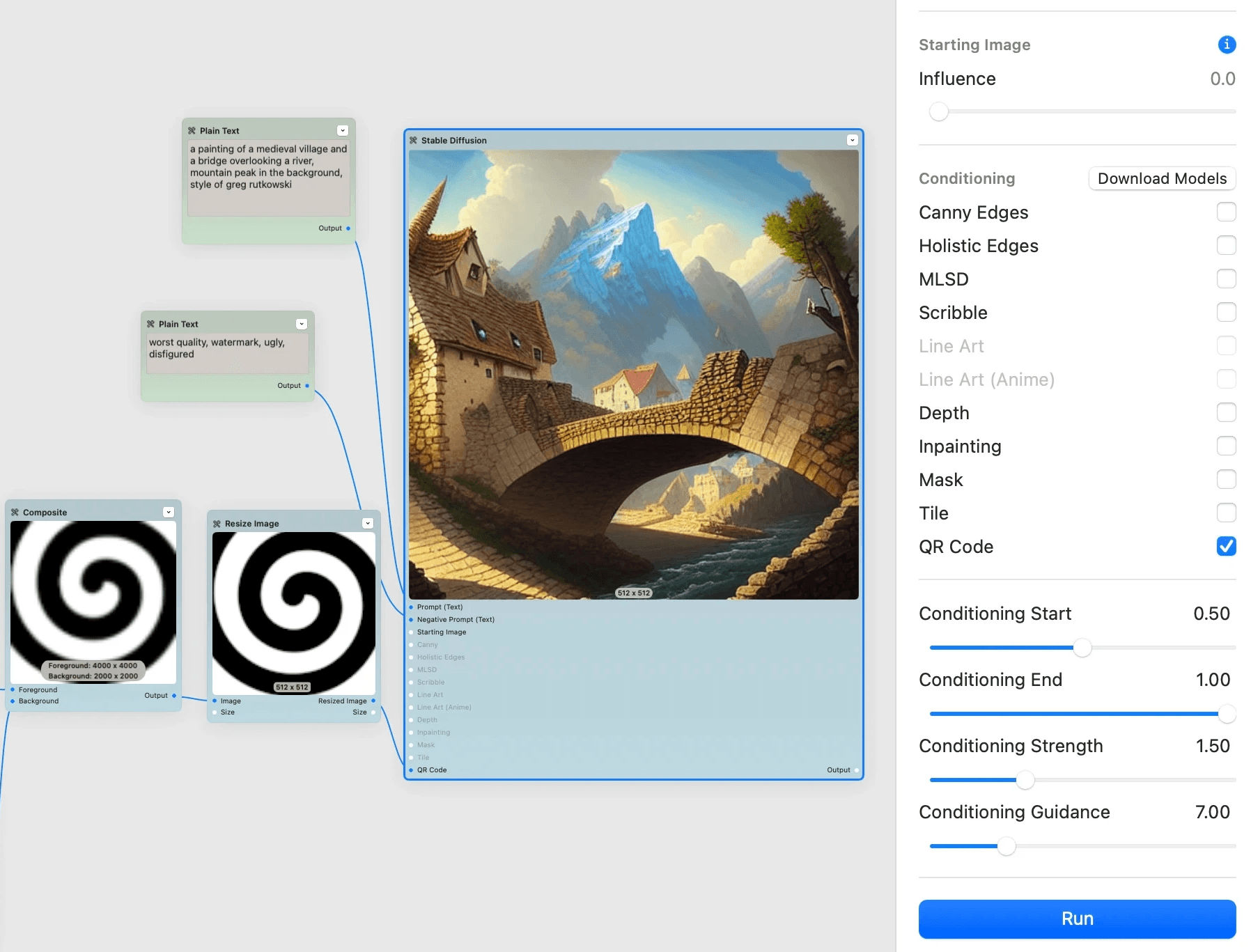Check the Scribble conditioning option
The width and height of the screenshot is (1251, 952).
pyautogui.click(x=1227, y=312)
